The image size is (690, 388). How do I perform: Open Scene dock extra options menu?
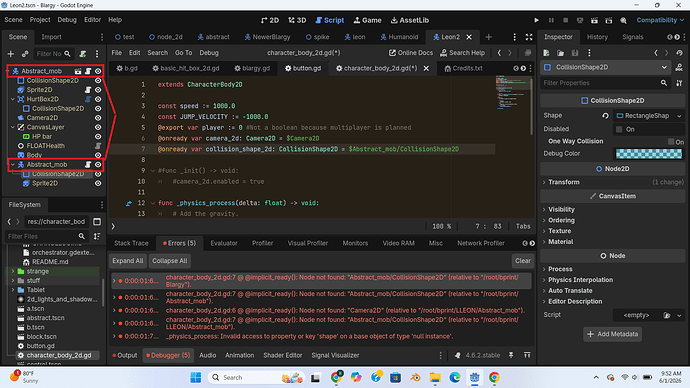97,54
